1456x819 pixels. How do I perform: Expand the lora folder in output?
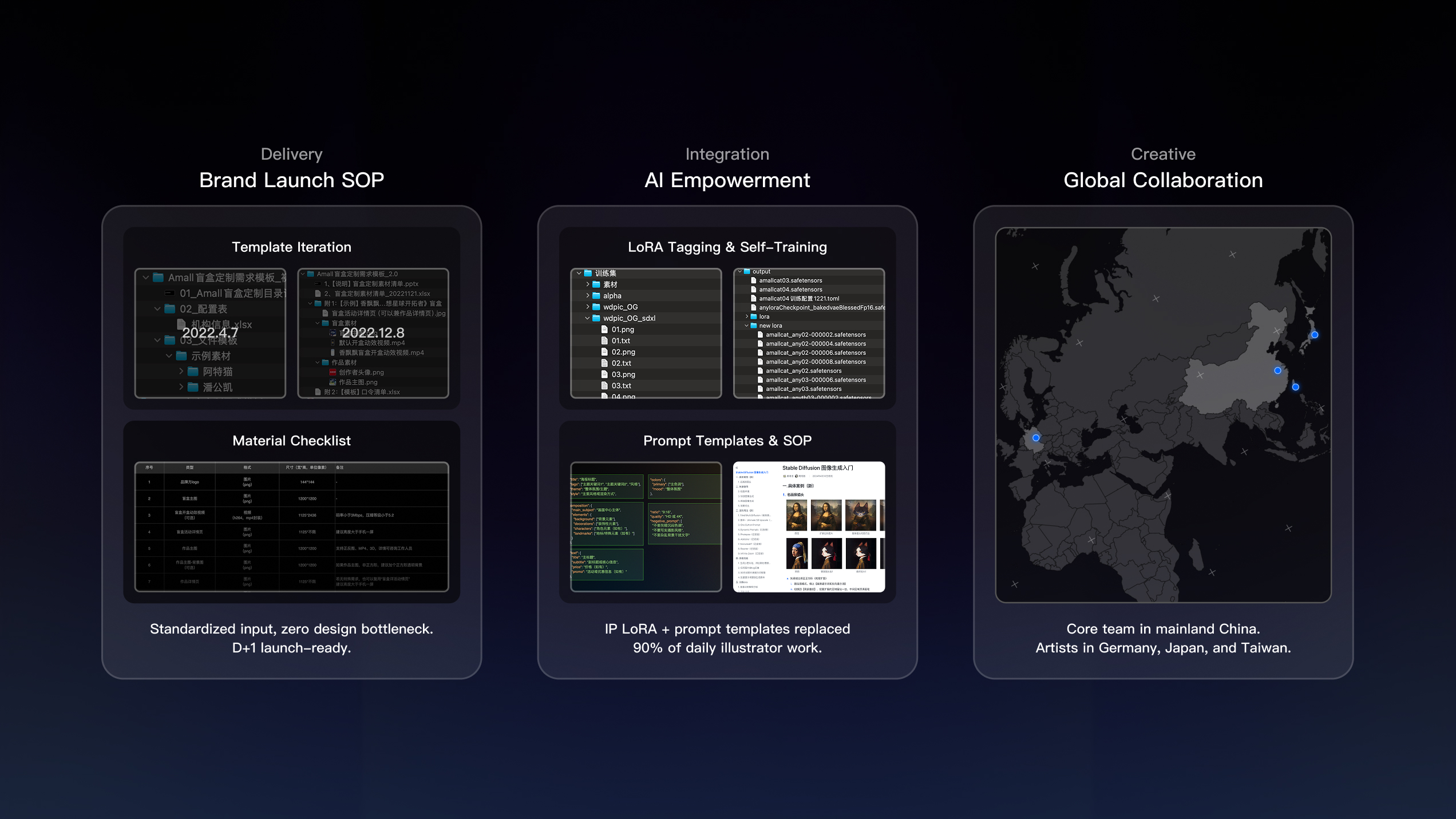[x=746, y=316]
